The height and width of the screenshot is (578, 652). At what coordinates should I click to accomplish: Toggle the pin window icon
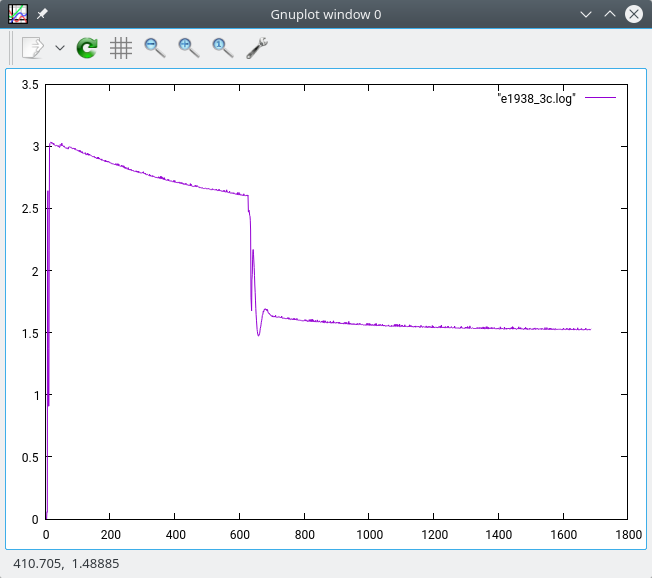coord(42,14)
